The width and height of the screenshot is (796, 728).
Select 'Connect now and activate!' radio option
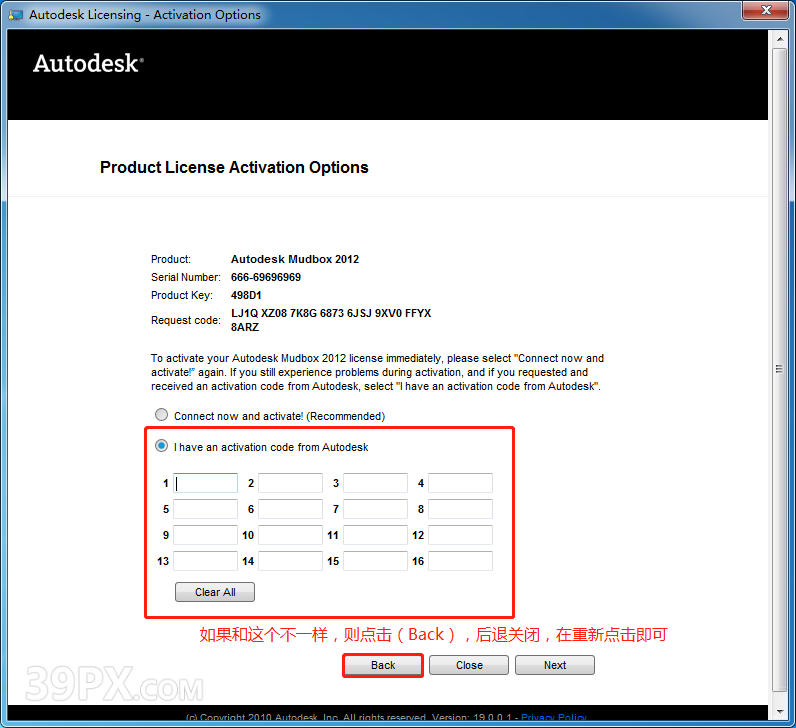click(161, 415)
